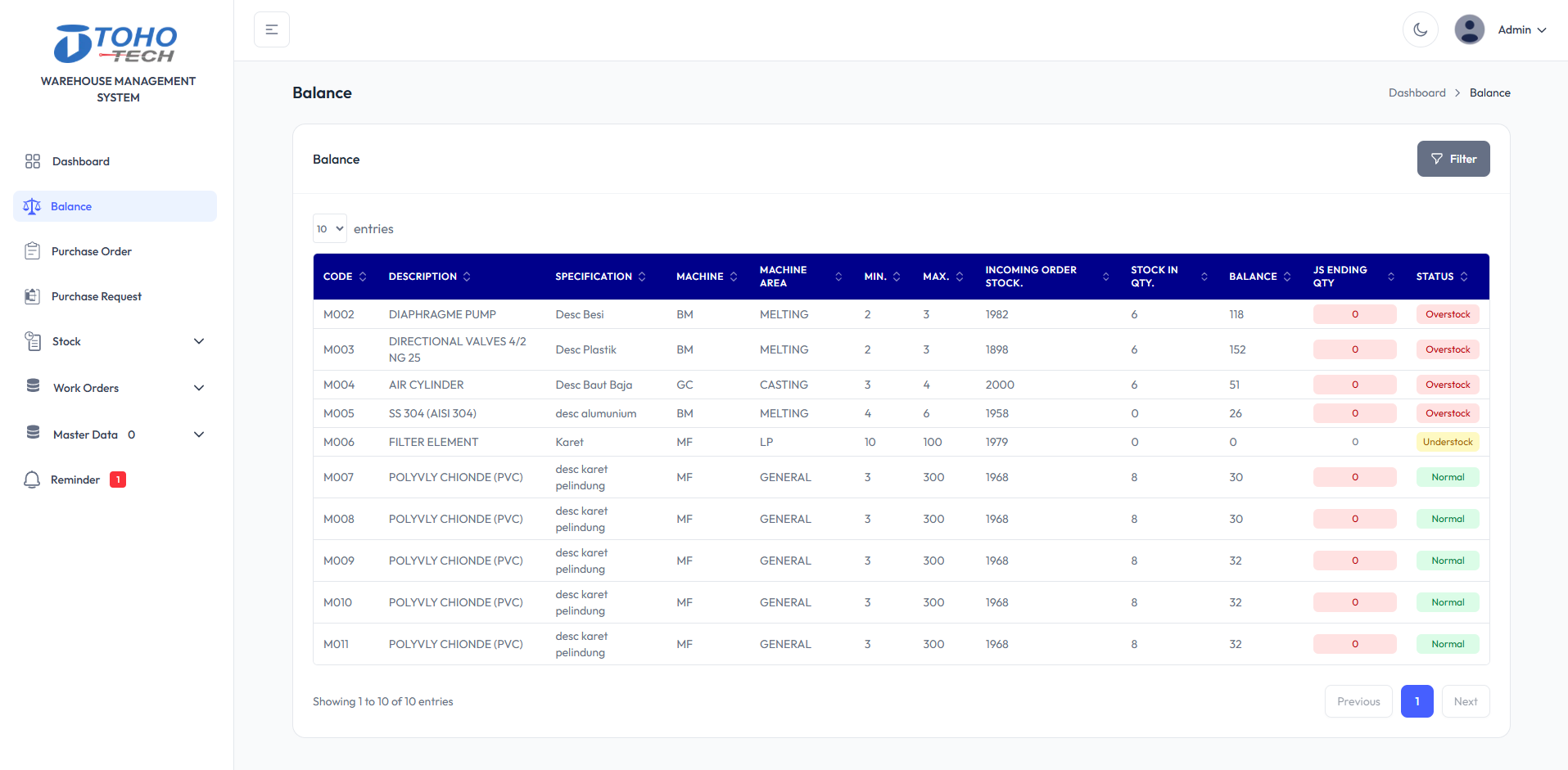This screenshot has width=1568, height=770.
Task: Click the Reminder bell icon
Action: click(32, 480)
